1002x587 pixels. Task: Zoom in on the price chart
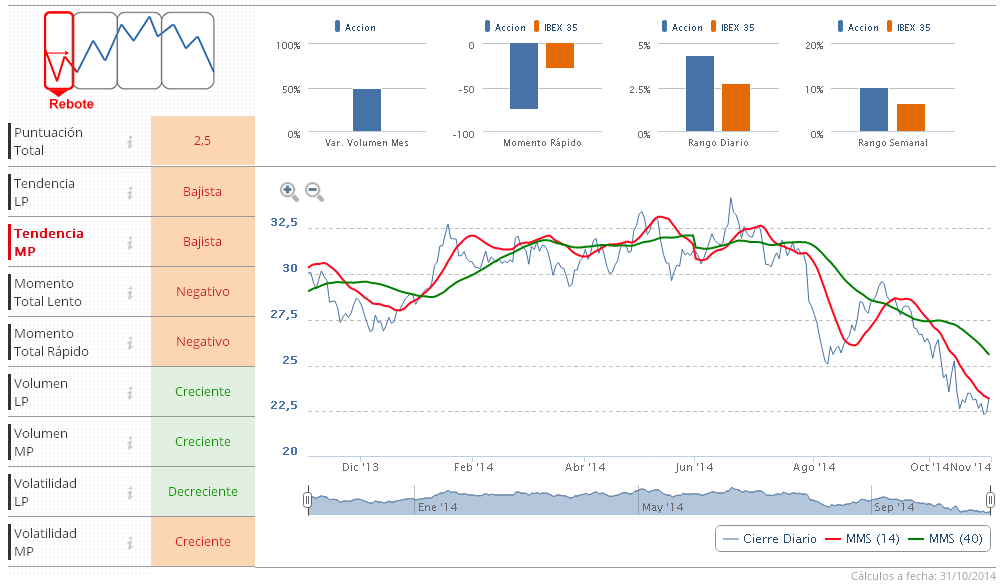289,191
